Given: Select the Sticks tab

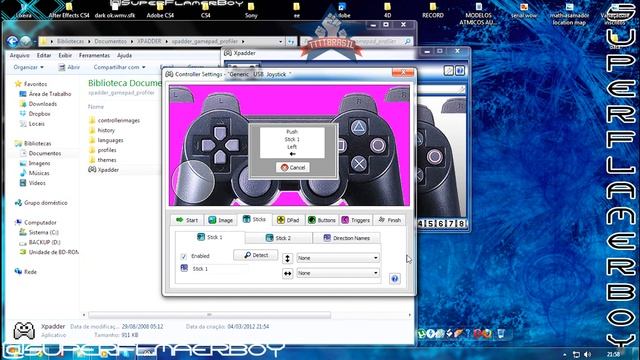Looking at the screenshot, I should pos(254,219).
